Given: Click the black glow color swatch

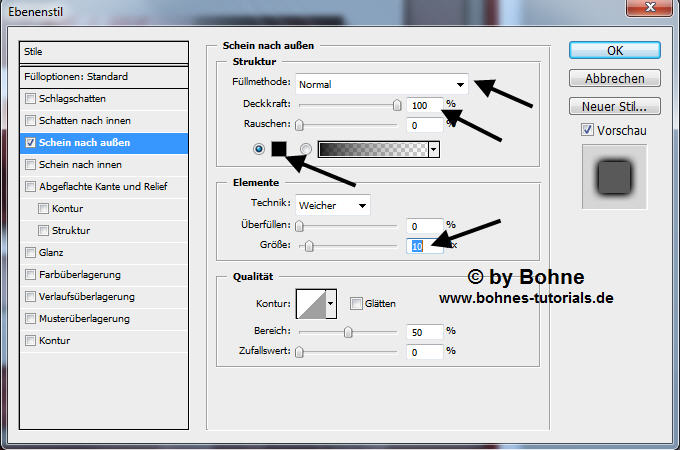Looking at the screenshot, I should pos(280,149).
